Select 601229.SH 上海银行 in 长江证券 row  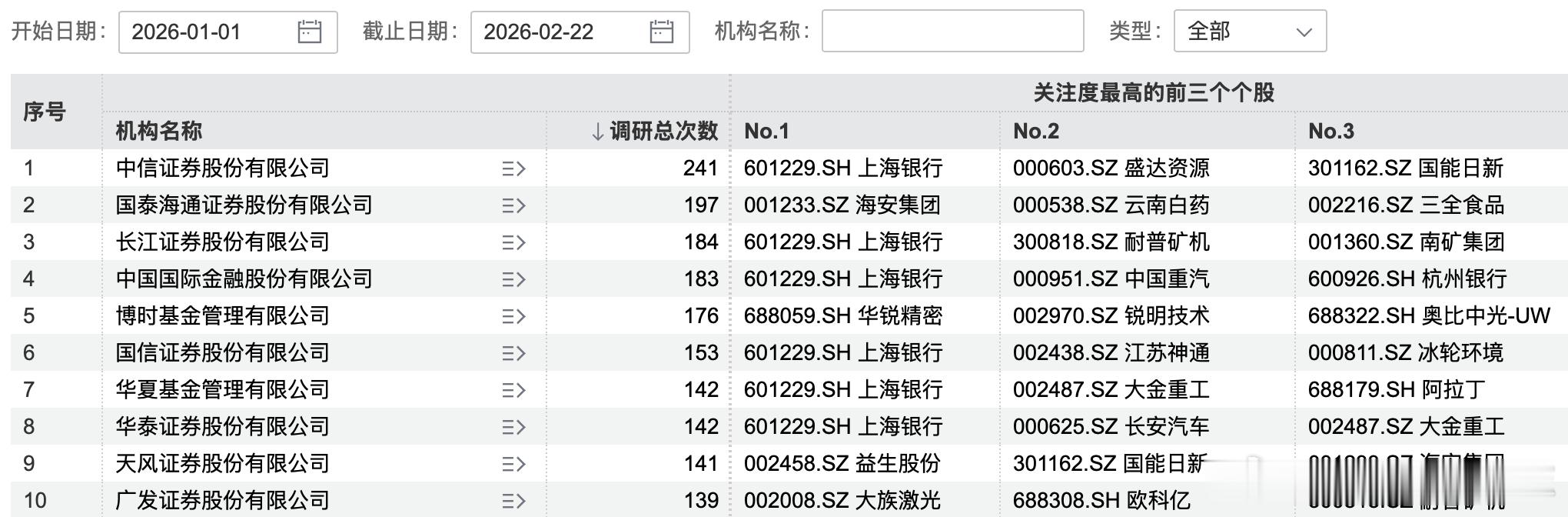coord(843,242)
